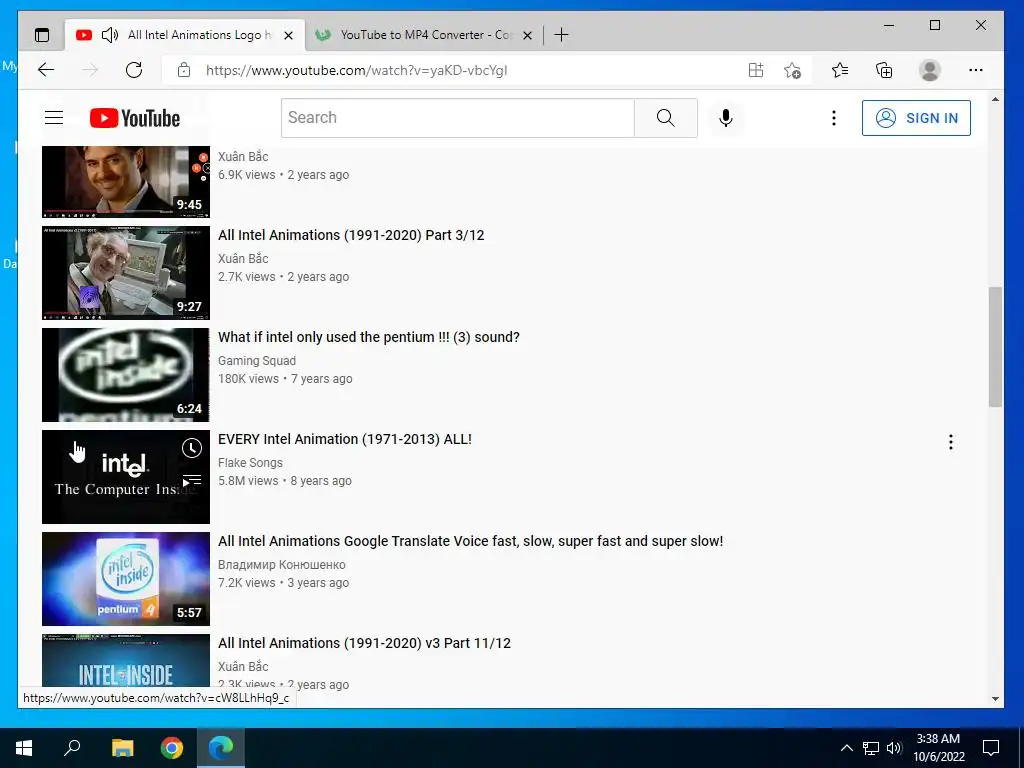Open Flake Songs channel name
Image resolution: width=1024 pixels, height=768 pixels.
click(250, 462)
